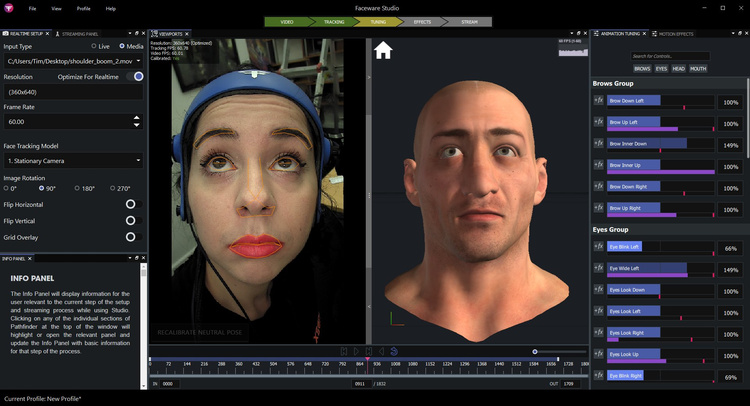
Task: Open the fx options for Eyes Look Up
Action: pyautogui.click(x=598, y=354)
